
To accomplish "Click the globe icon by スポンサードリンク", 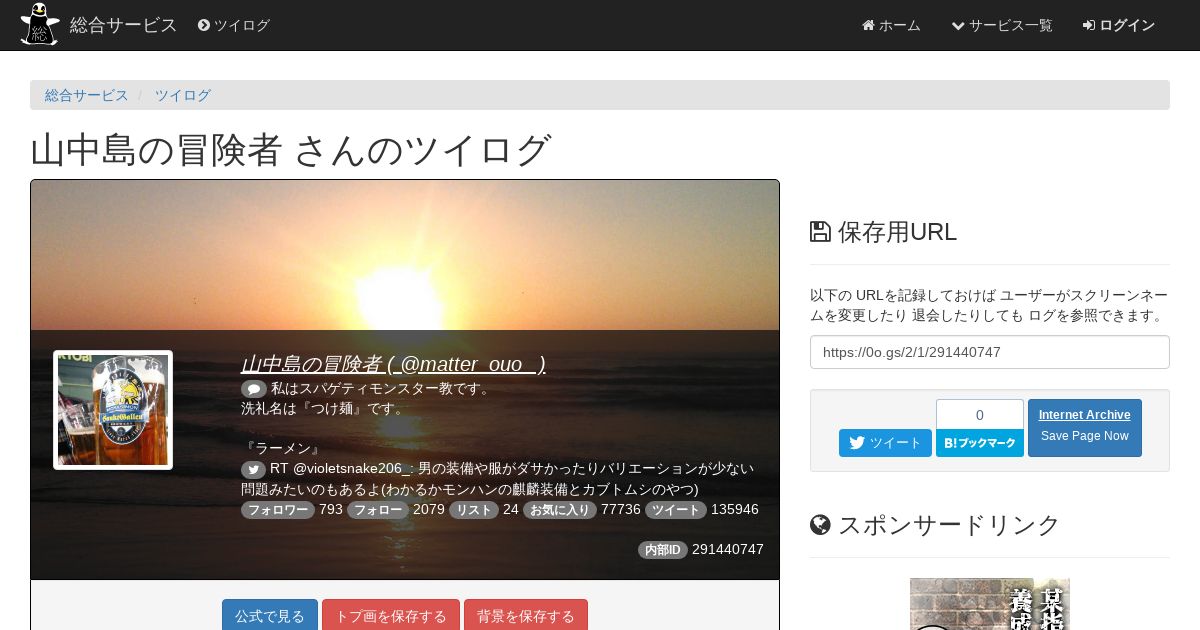I will [820, 525].
